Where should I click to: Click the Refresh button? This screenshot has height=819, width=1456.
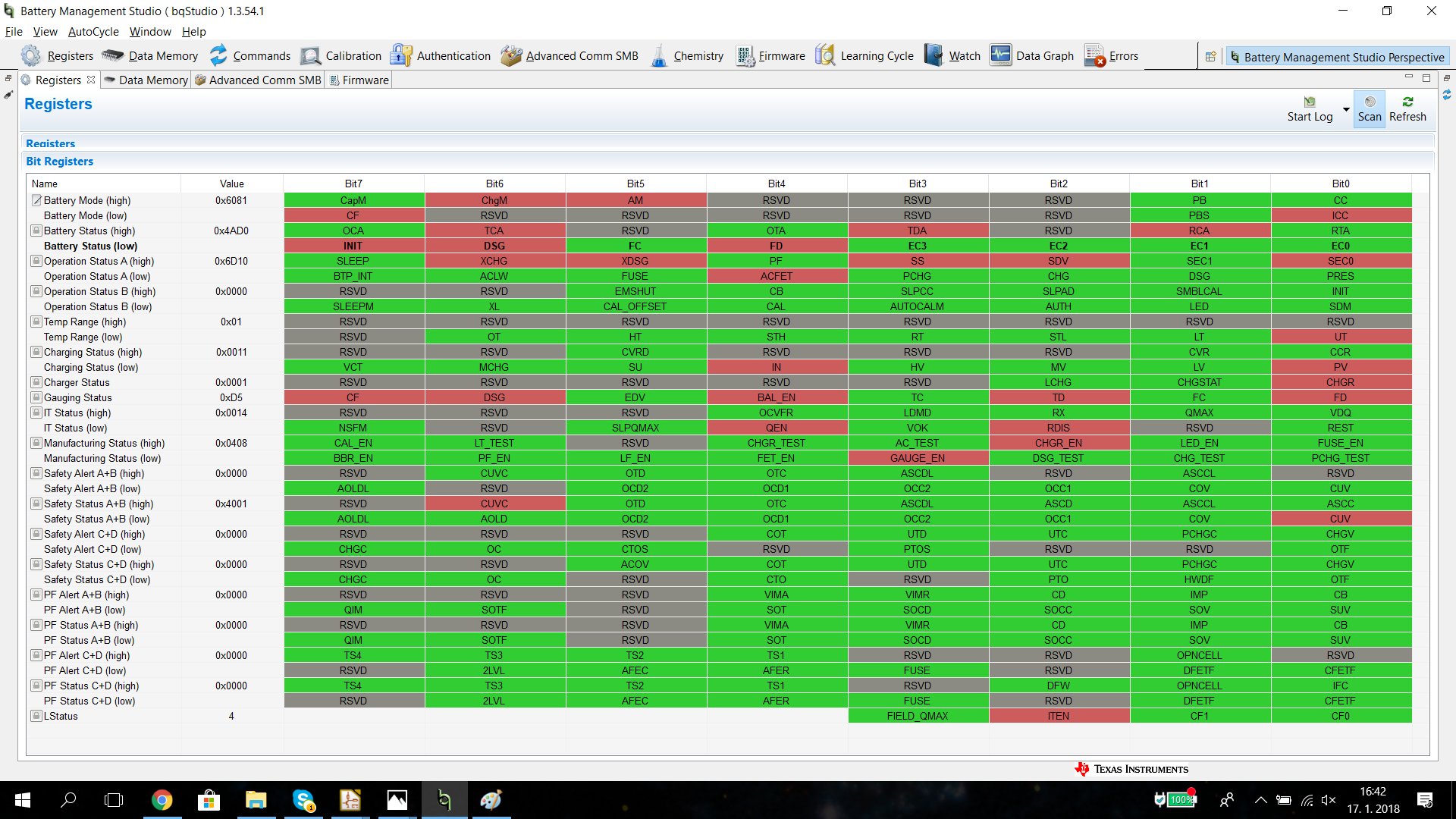tap(1407, 108)
